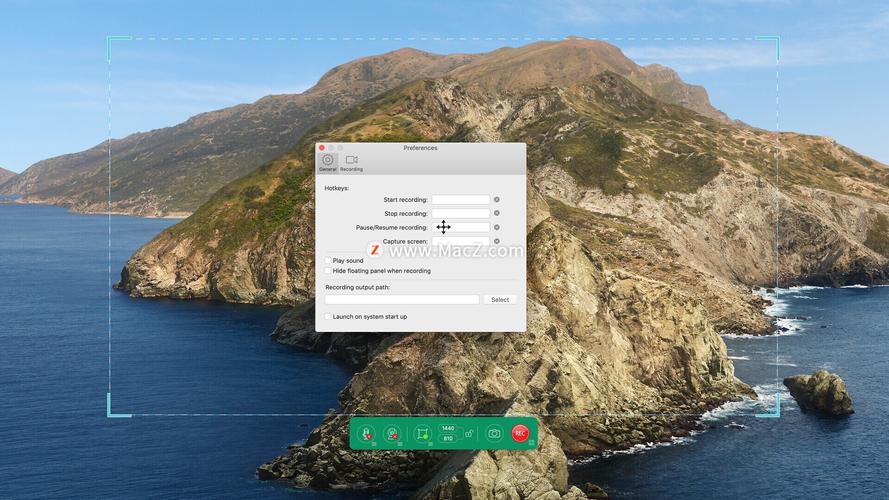
Task: Clear the Stop recording hotkey
Action: pos(497,213)
